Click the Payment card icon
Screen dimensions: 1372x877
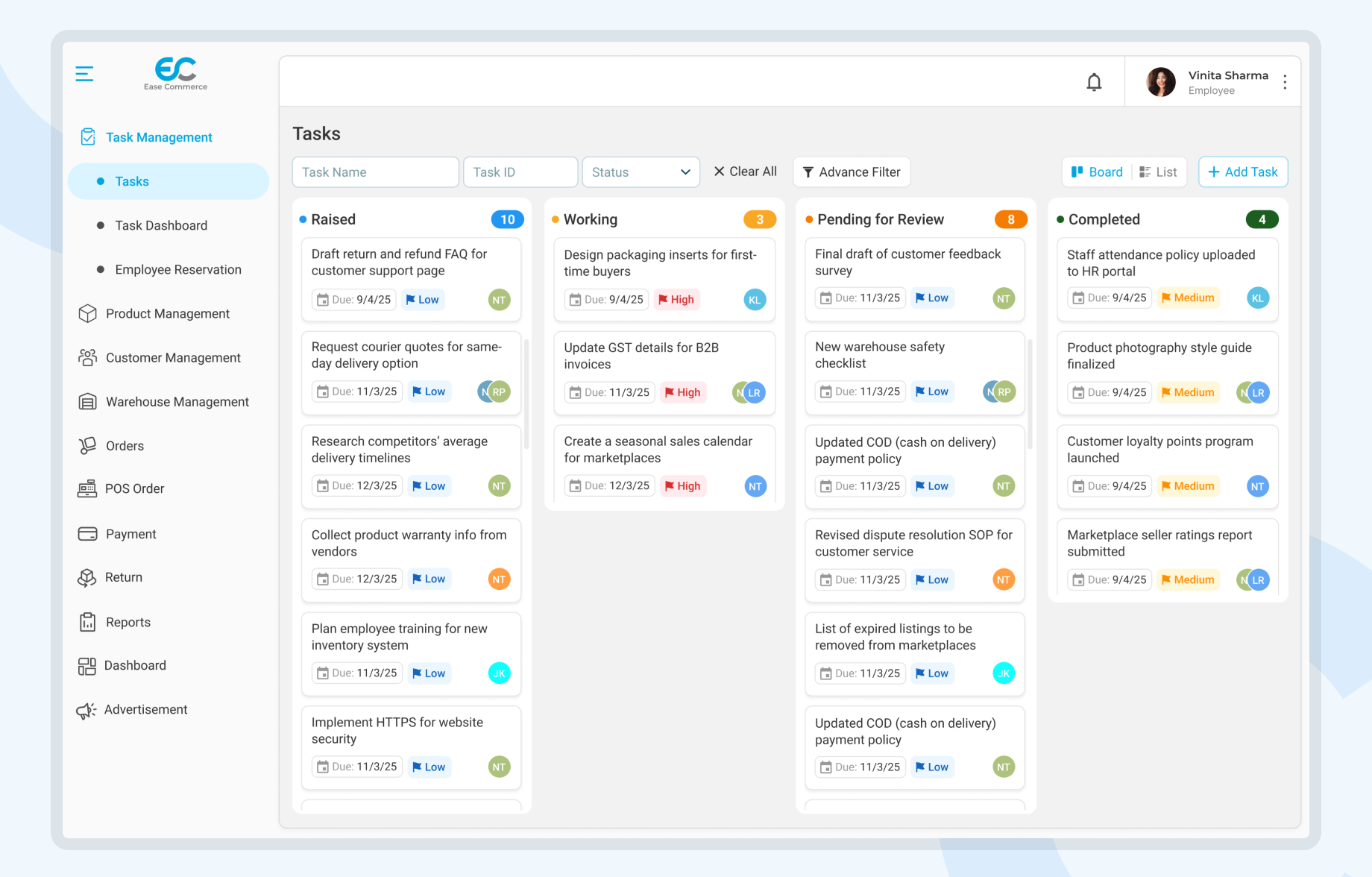87,534
